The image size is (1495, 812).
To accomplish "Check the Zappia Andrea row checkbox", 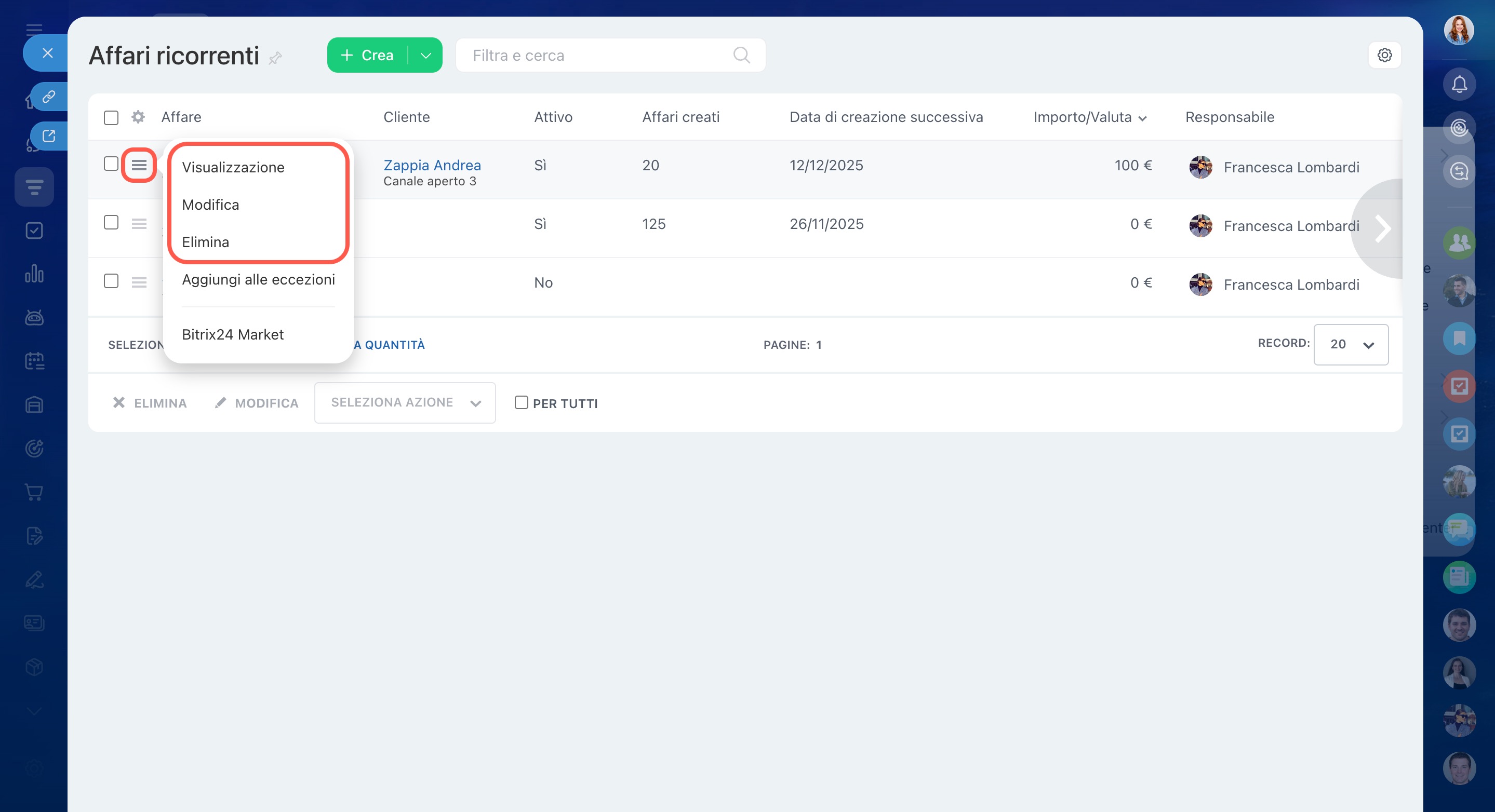I will 111,164.
